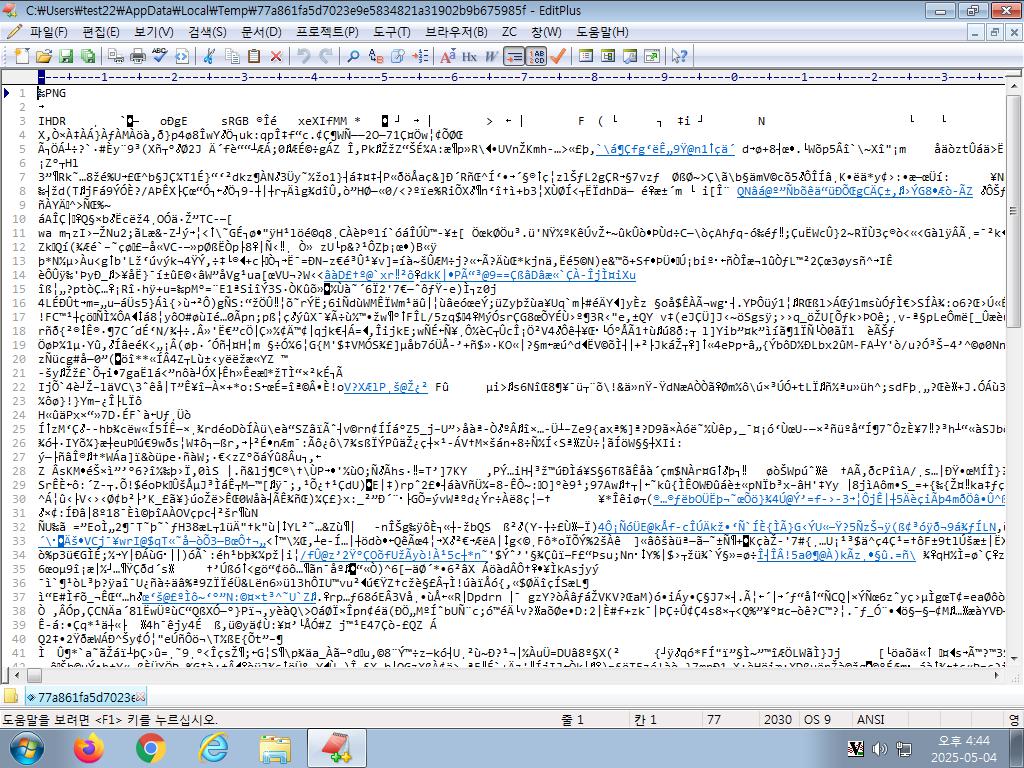This screenshot has width=1024, height=768.
Task: Click the View in Browser icon
Action: coord(182,56)
